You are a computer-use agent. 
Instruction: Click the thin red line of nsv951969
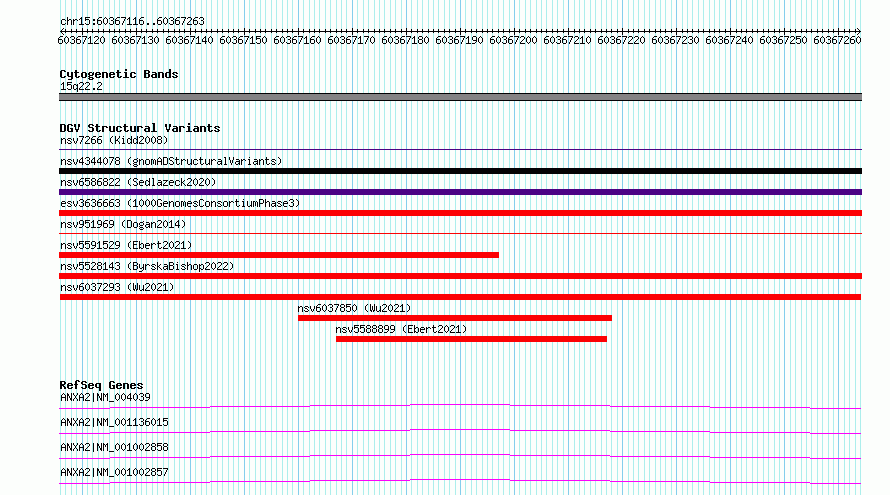pos(460,233)
